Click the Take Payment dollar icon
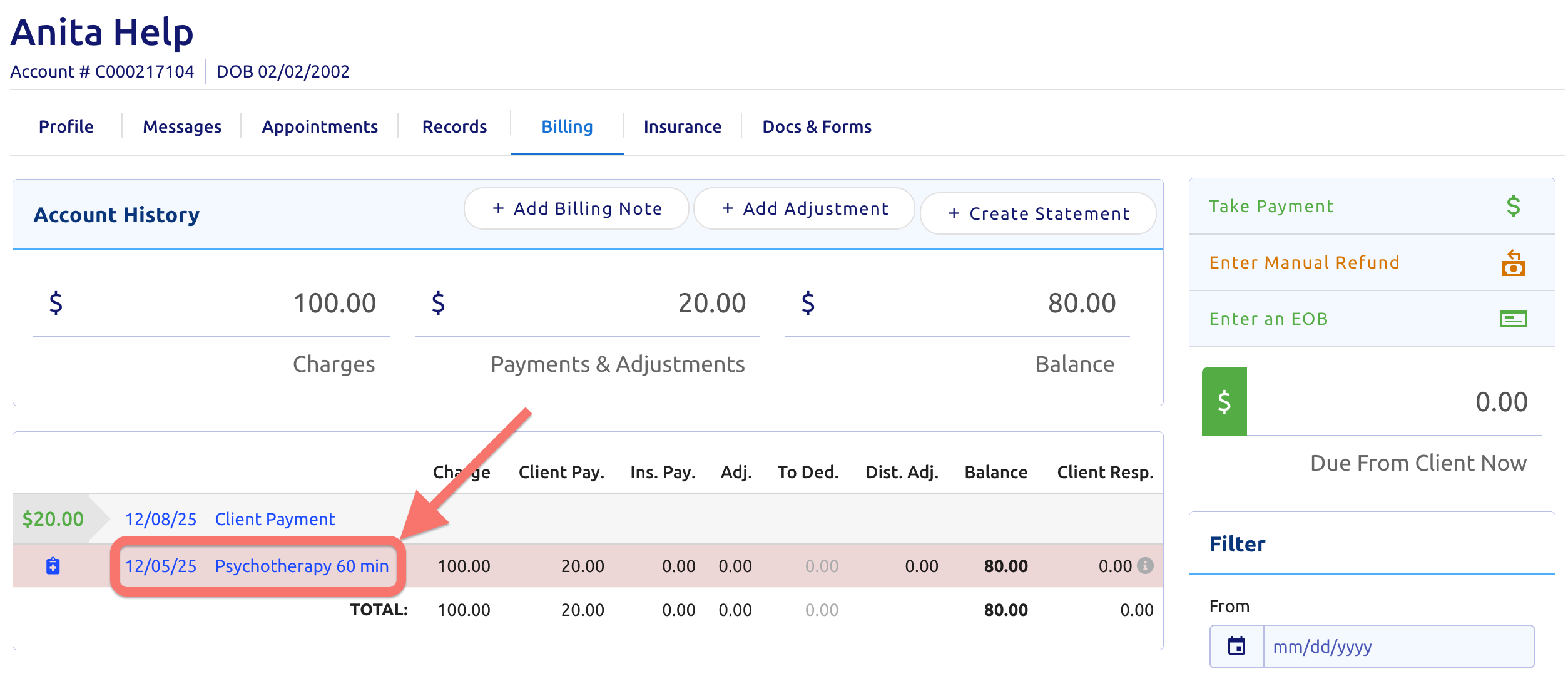1568x681 pixels. pyautogui.click(x=1512, y=206)
